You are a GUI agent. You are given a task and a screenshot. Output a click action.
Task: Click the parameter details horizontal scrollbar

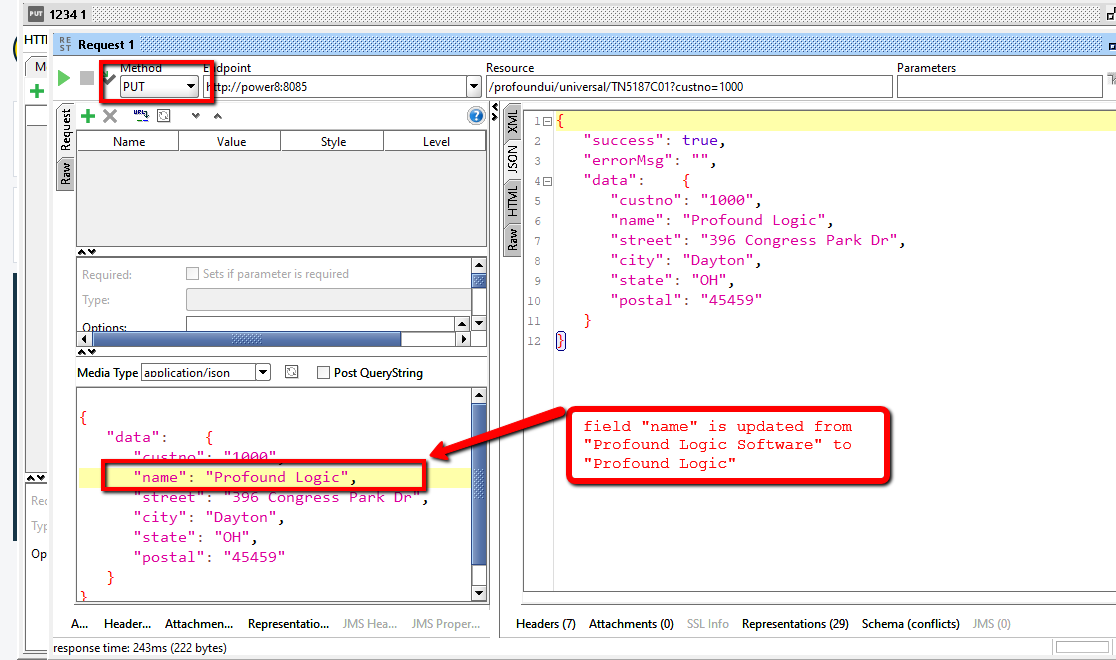(275, 339)
